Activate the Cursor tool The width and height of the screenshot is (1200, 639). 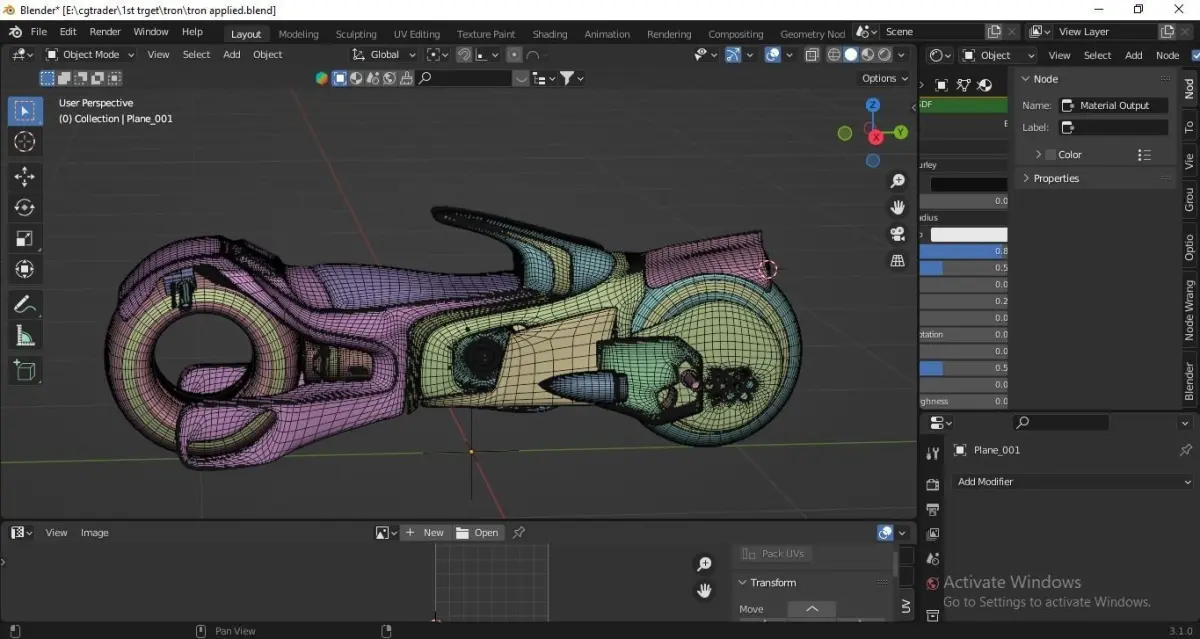click(x=25, y=142)
